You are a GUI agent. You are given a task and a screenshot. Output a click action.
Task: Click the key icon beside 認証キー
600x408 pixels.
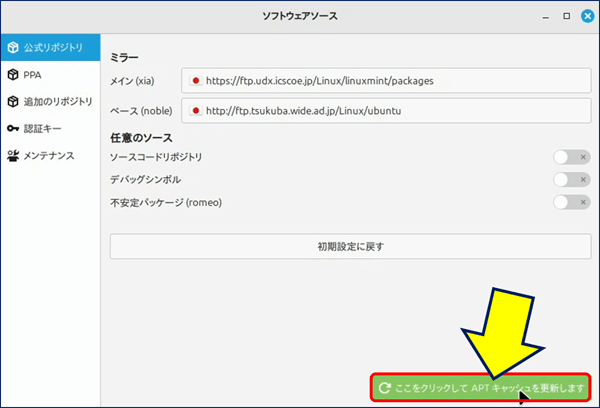point(13,129)
